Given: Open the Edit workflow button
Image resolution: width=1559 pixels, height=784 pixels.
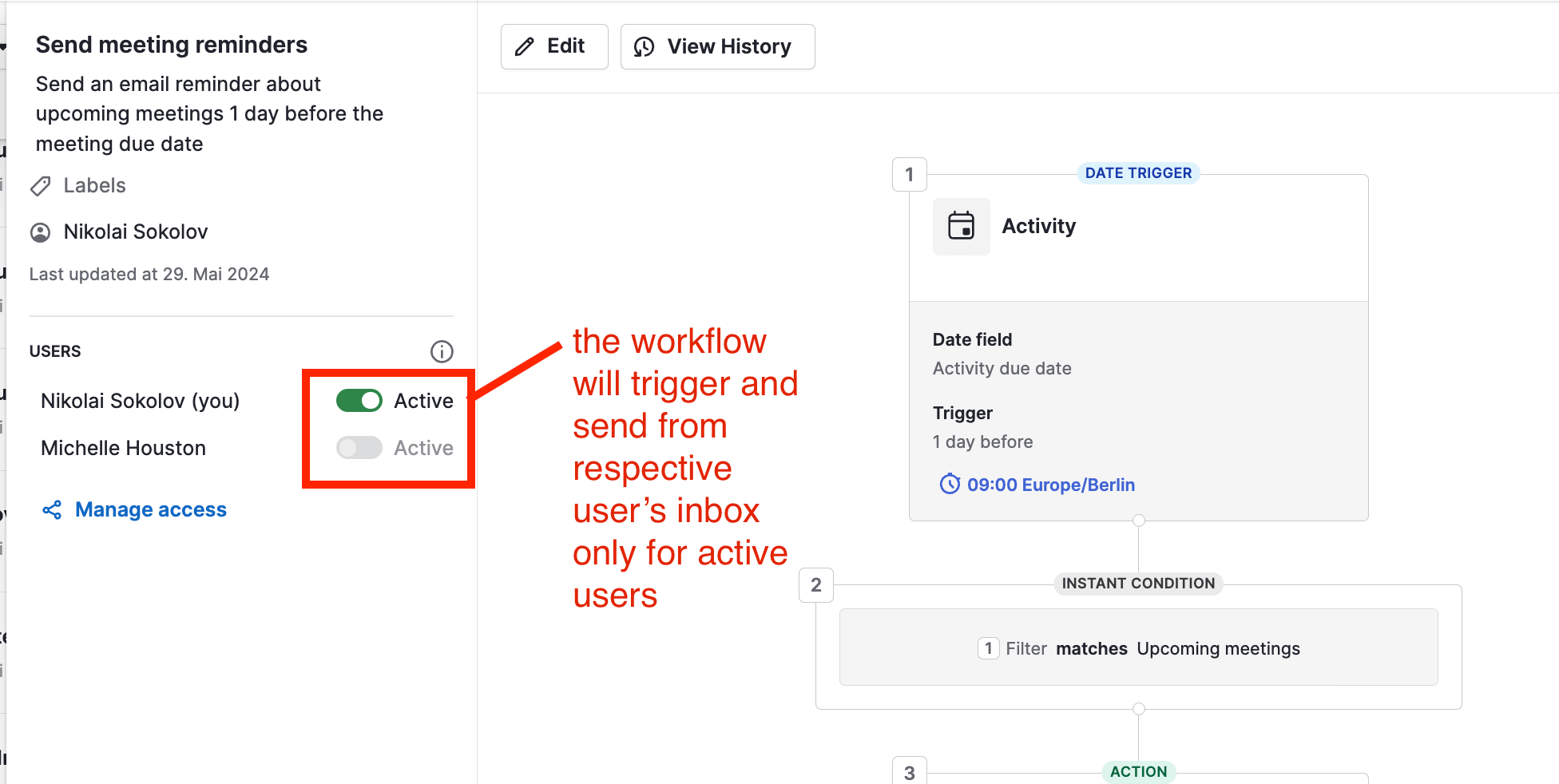Looking at the screenshot, I should tap(554, 47).
